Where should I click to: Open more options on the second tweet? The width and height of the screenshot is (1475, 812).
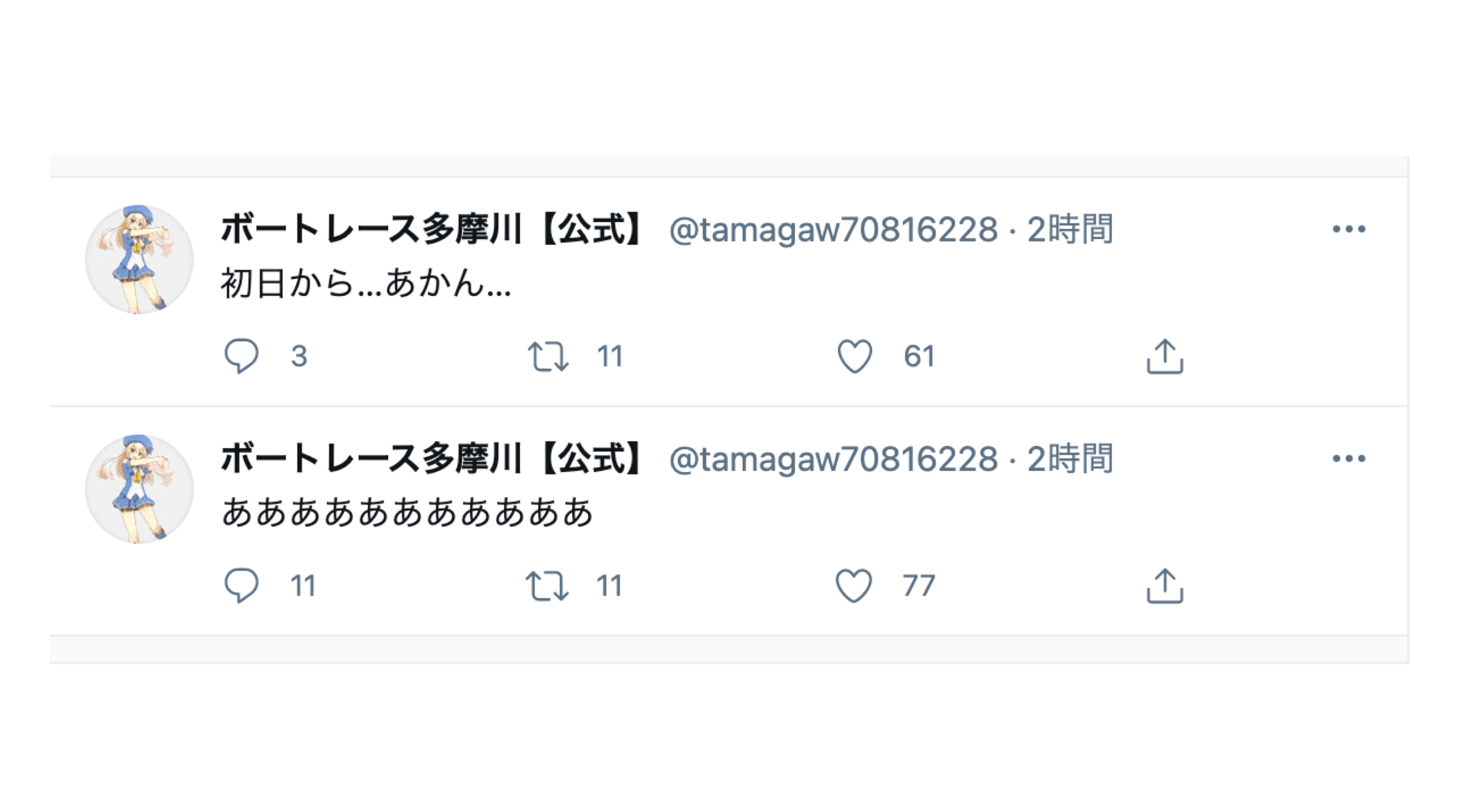(x=1348, y=458)
